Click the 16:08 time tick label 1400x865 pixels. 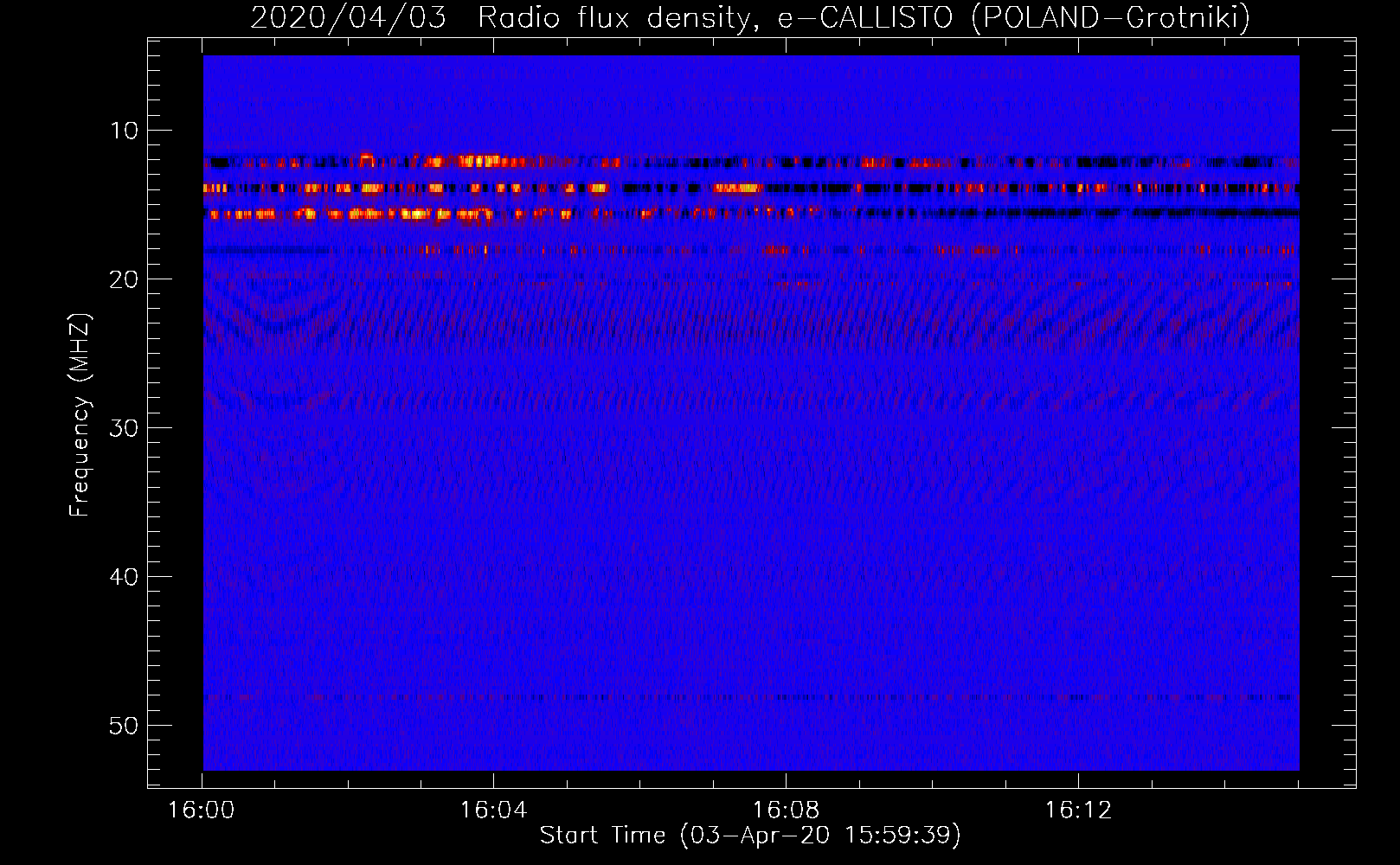[786, 811]
